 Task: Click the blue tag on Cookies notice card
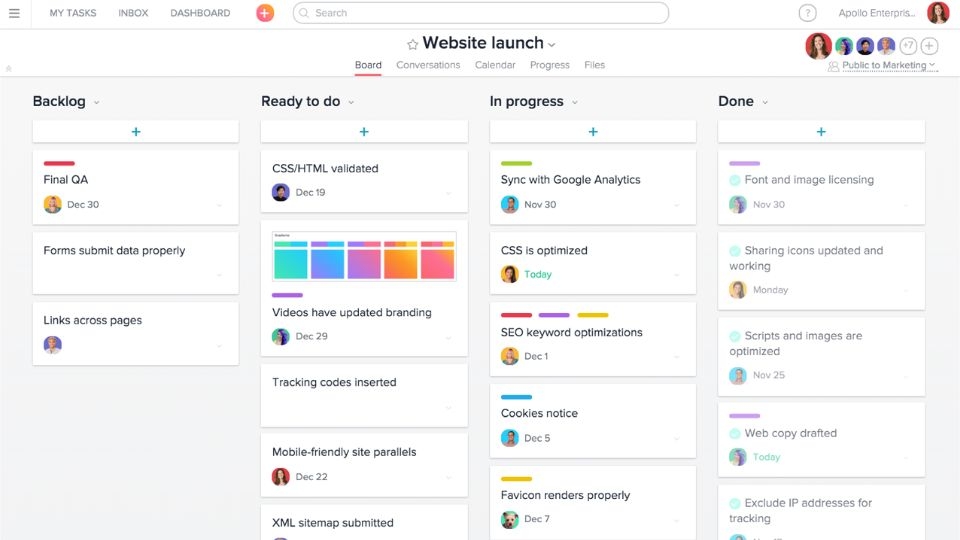516,397
